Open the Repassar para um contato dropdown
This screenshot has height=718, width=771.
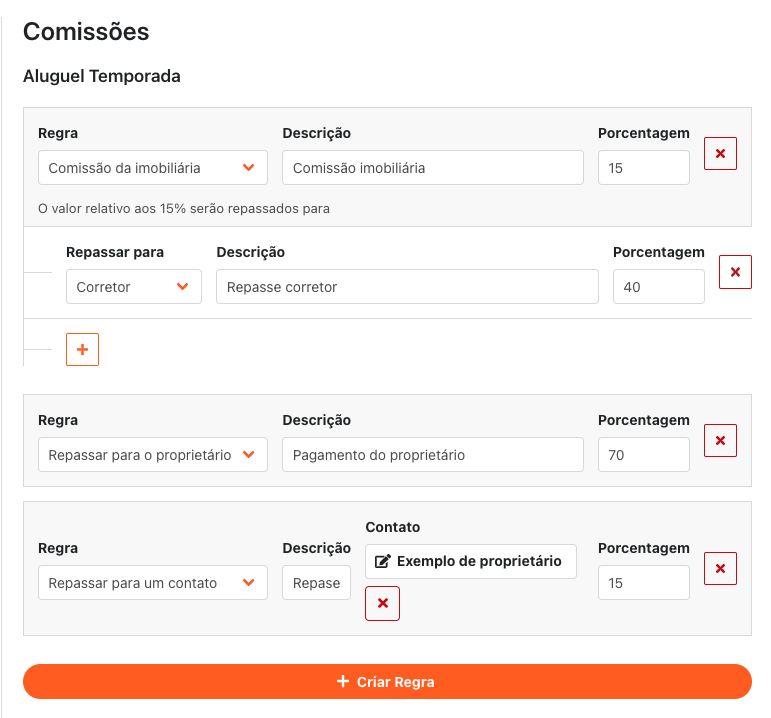point(153,583)
